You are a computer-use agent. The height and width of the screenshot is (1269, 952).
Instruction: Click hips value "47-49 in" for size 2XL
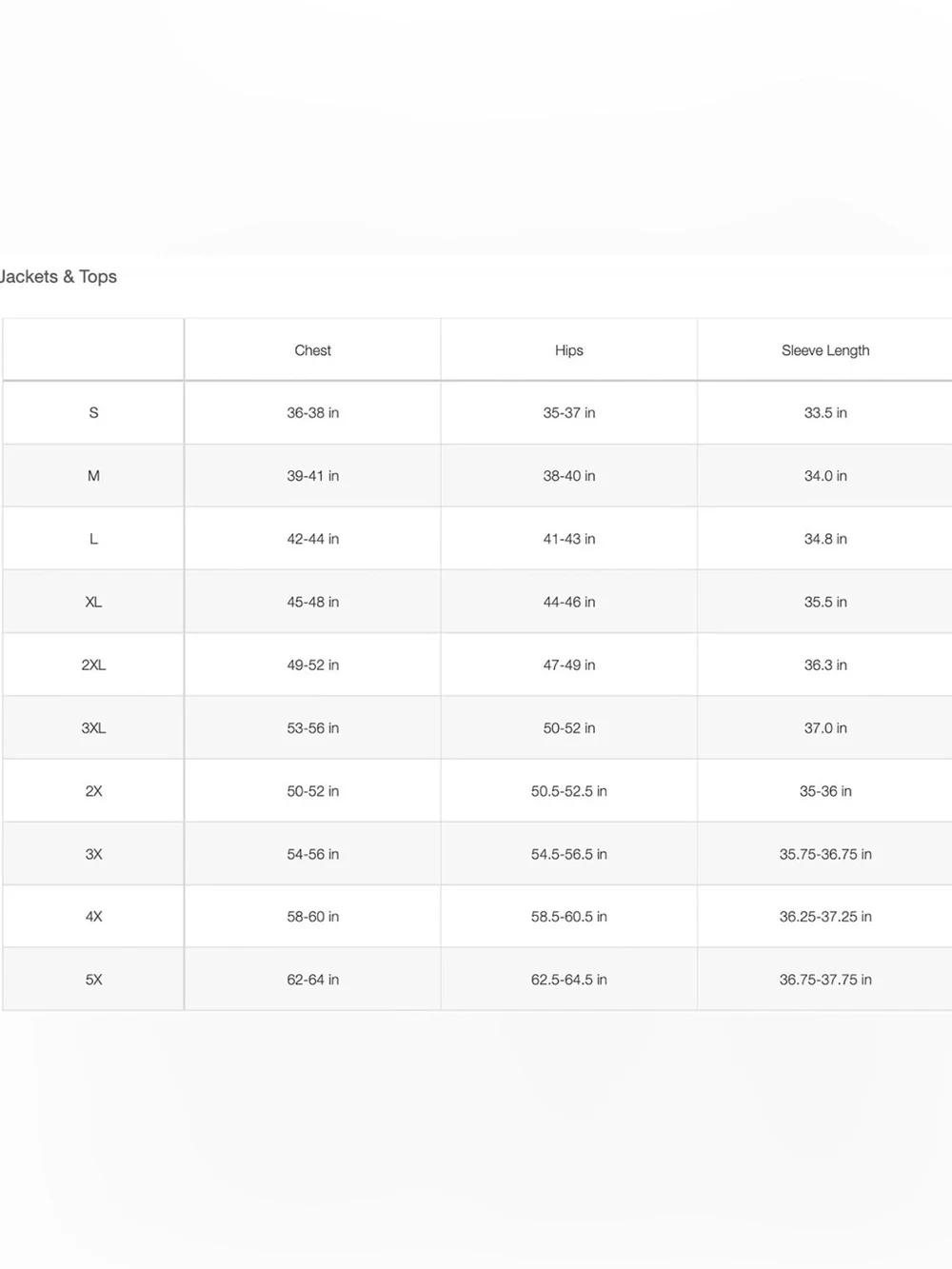(568, 664)
